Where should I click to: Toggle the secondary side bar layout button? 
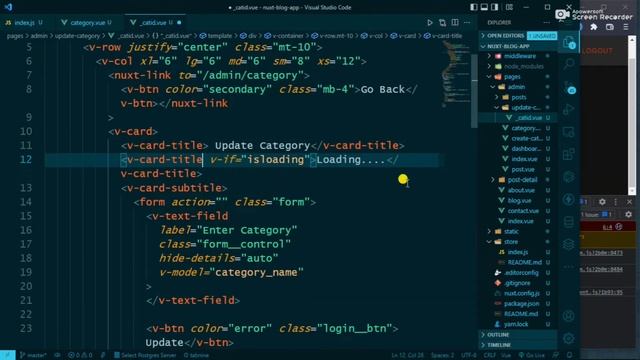[x=495, y=7]
